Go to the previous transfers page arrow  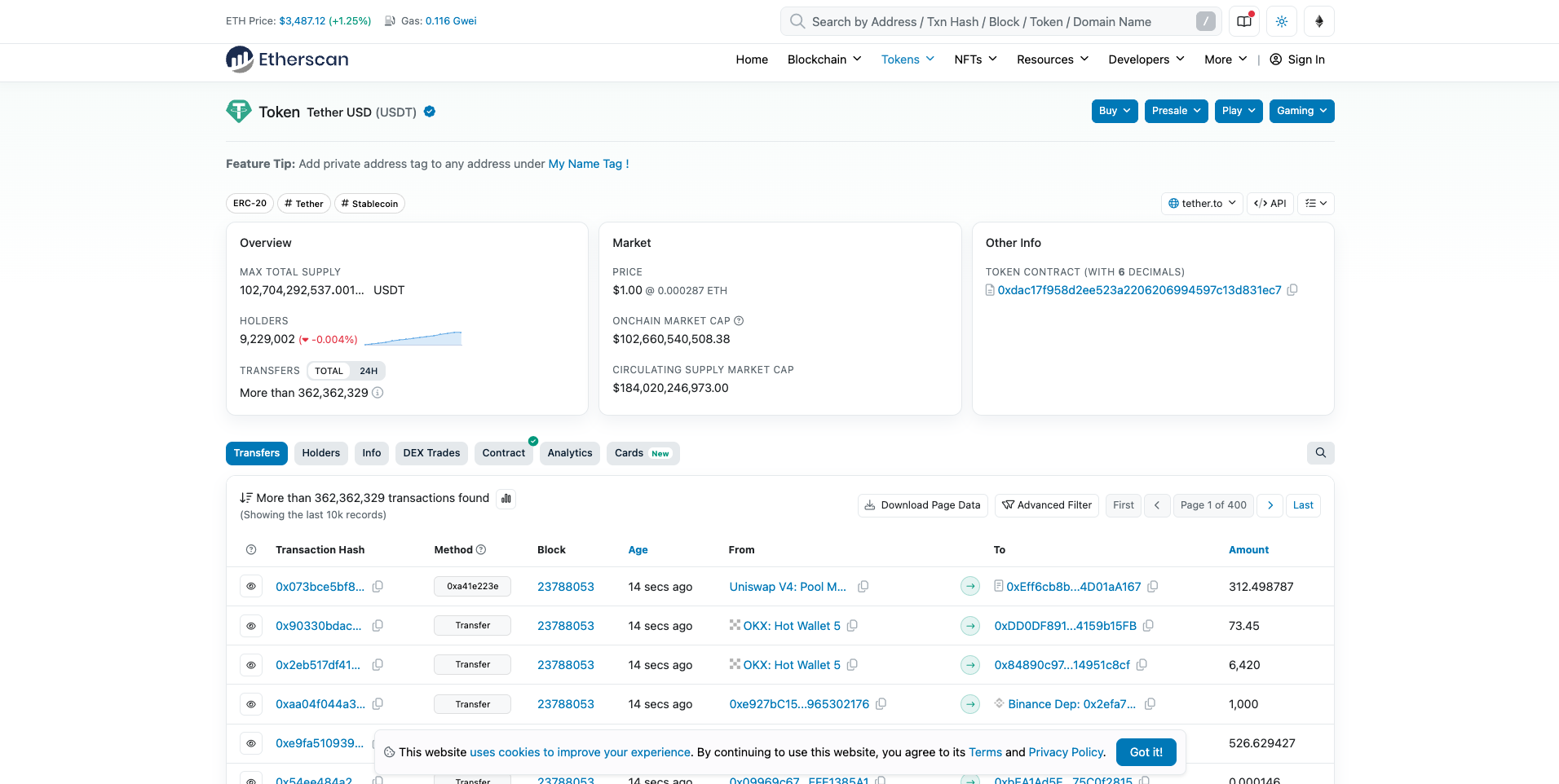click(1157, 505)
